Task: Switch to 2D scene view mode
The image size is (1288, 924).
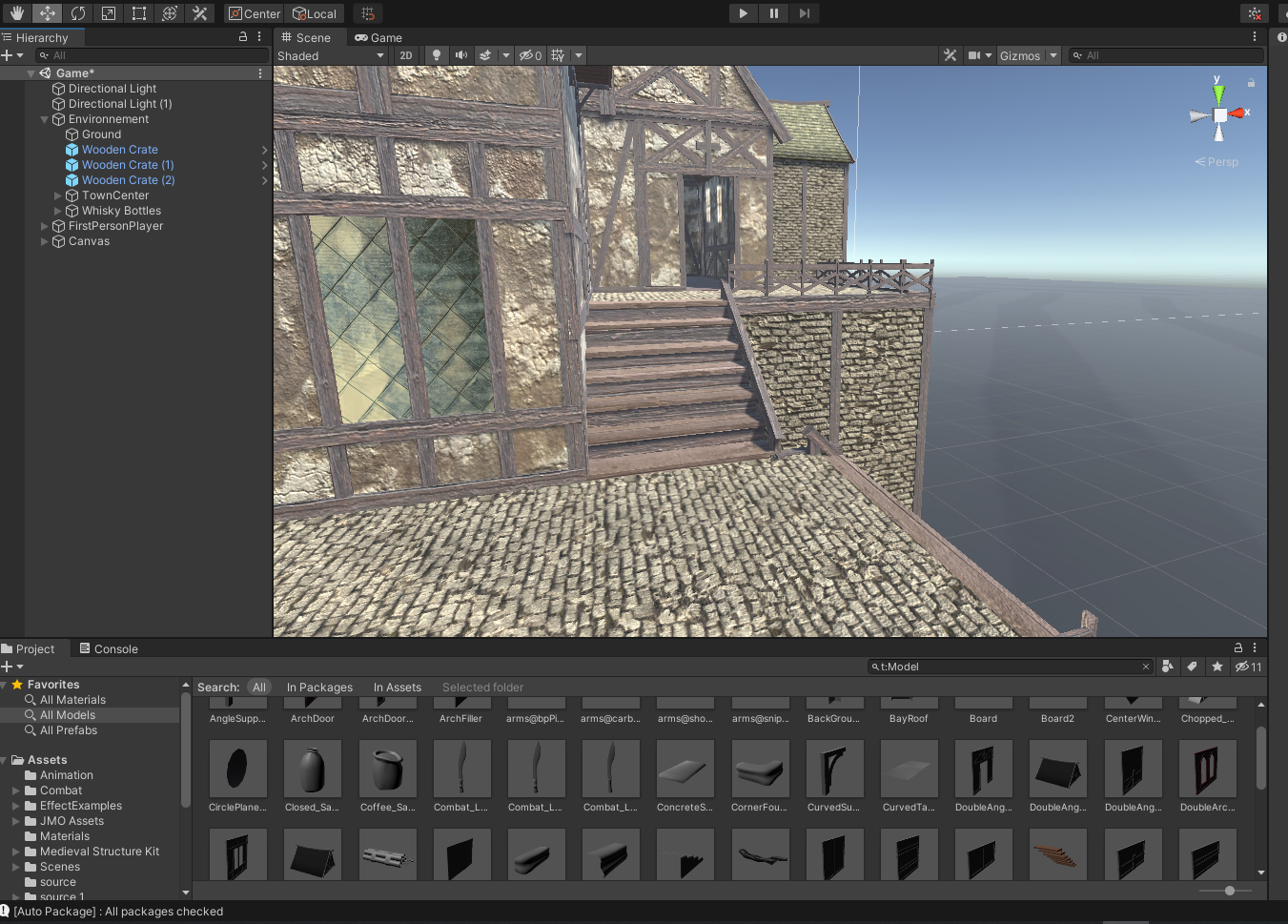Action: (x=405, y=55)
